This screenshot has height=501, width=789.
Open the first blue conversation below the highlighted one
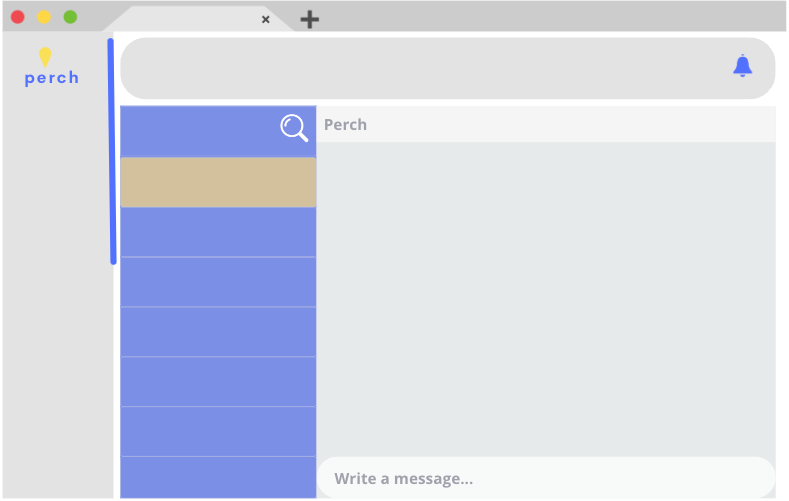point(218,232)
